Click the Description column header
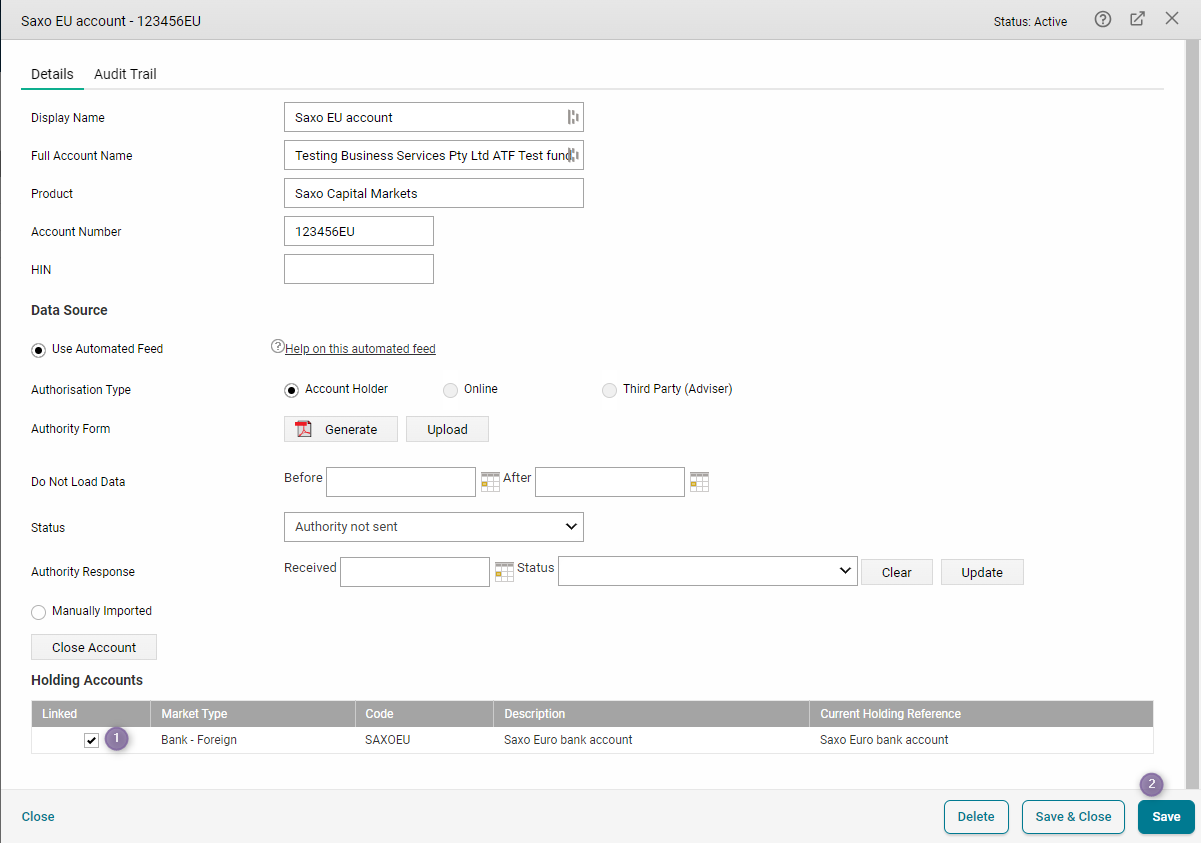 pyautogui.click(x=651, y=714)
